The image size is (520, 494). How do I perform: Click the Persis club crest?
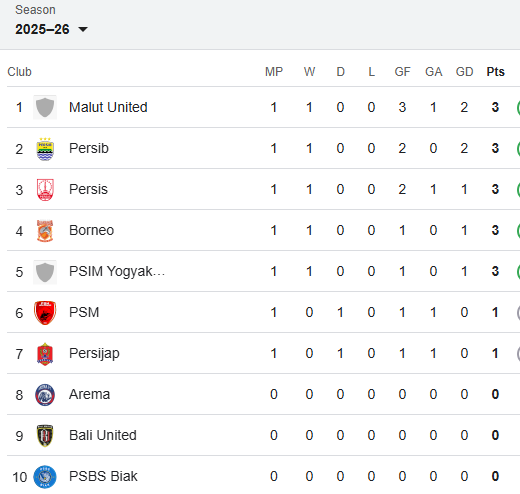[45, 190]
